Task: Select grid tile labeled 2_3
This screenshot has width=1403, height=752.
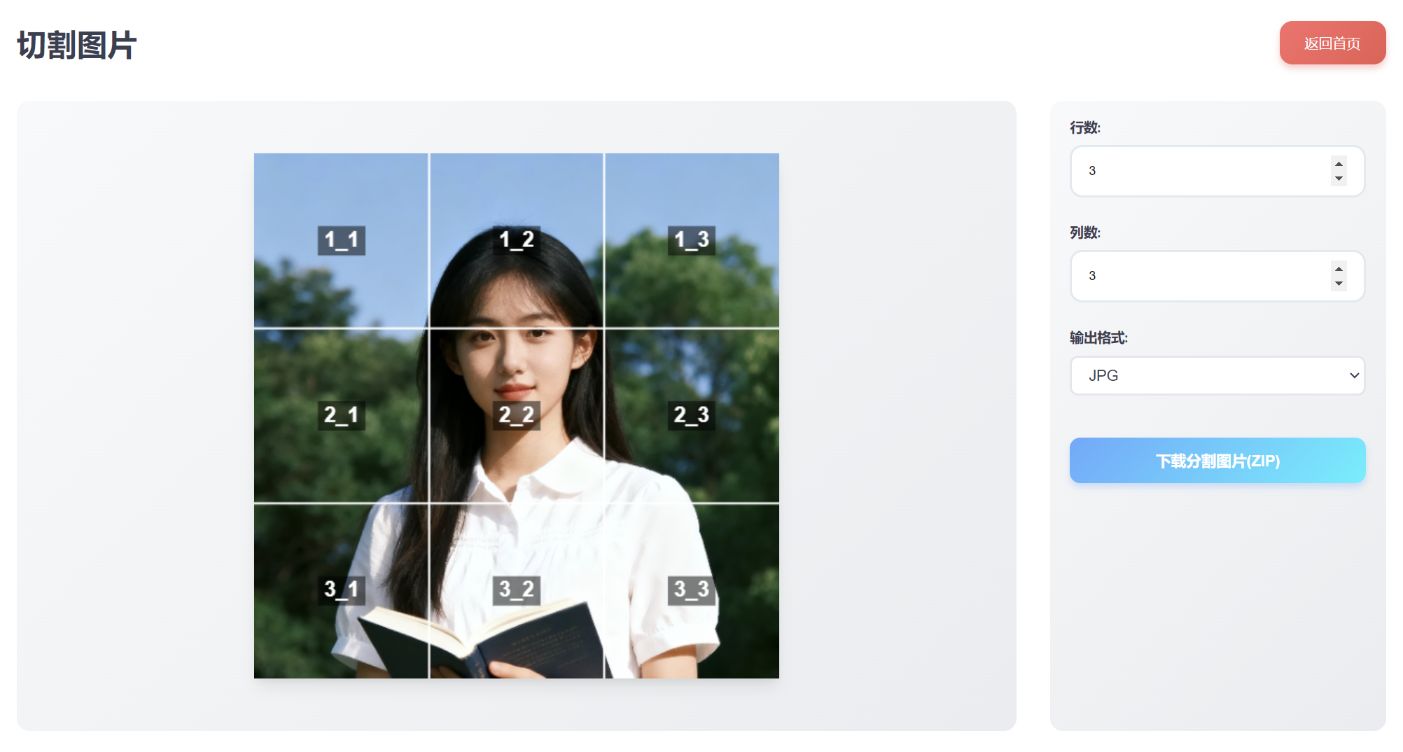Action: tap(691, 415)
